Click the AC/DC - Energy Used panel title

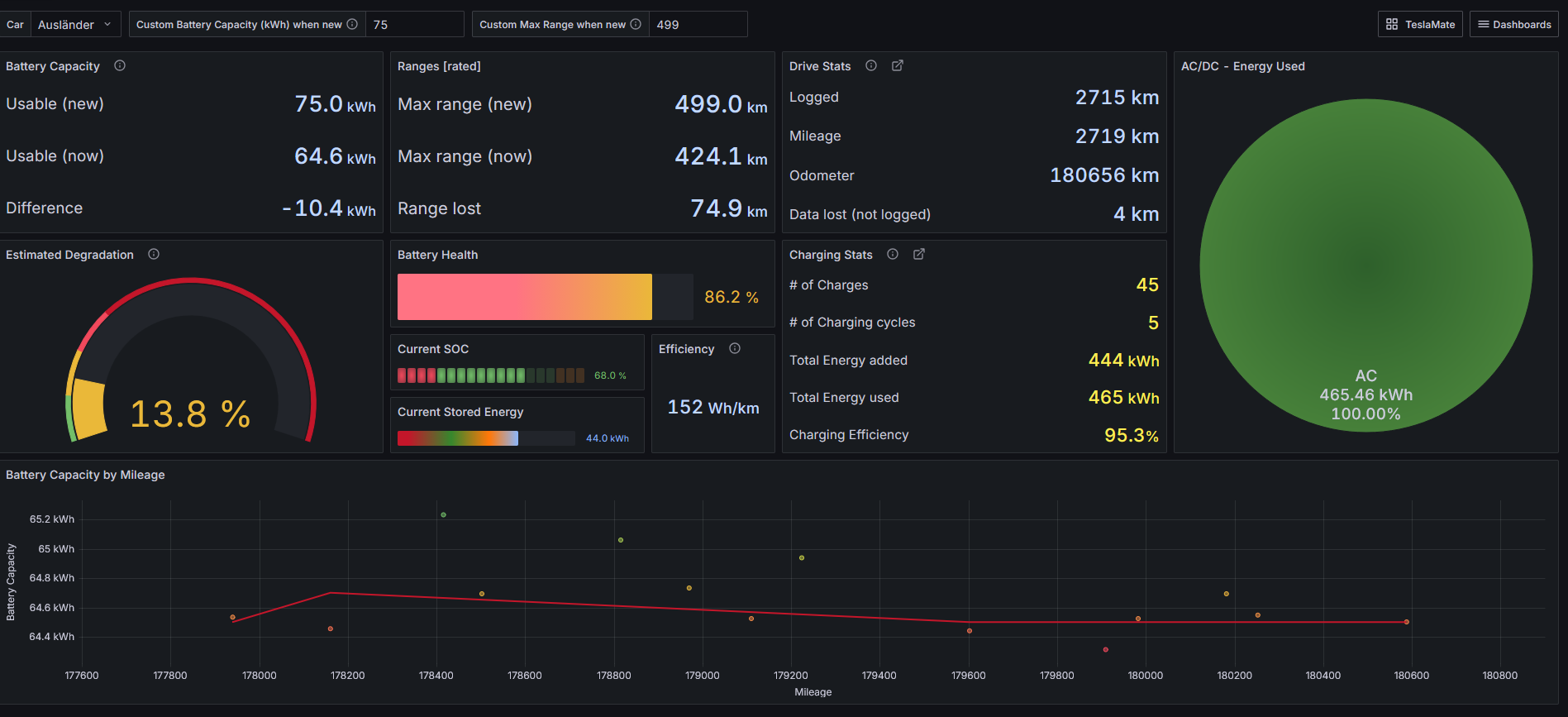1242,66
